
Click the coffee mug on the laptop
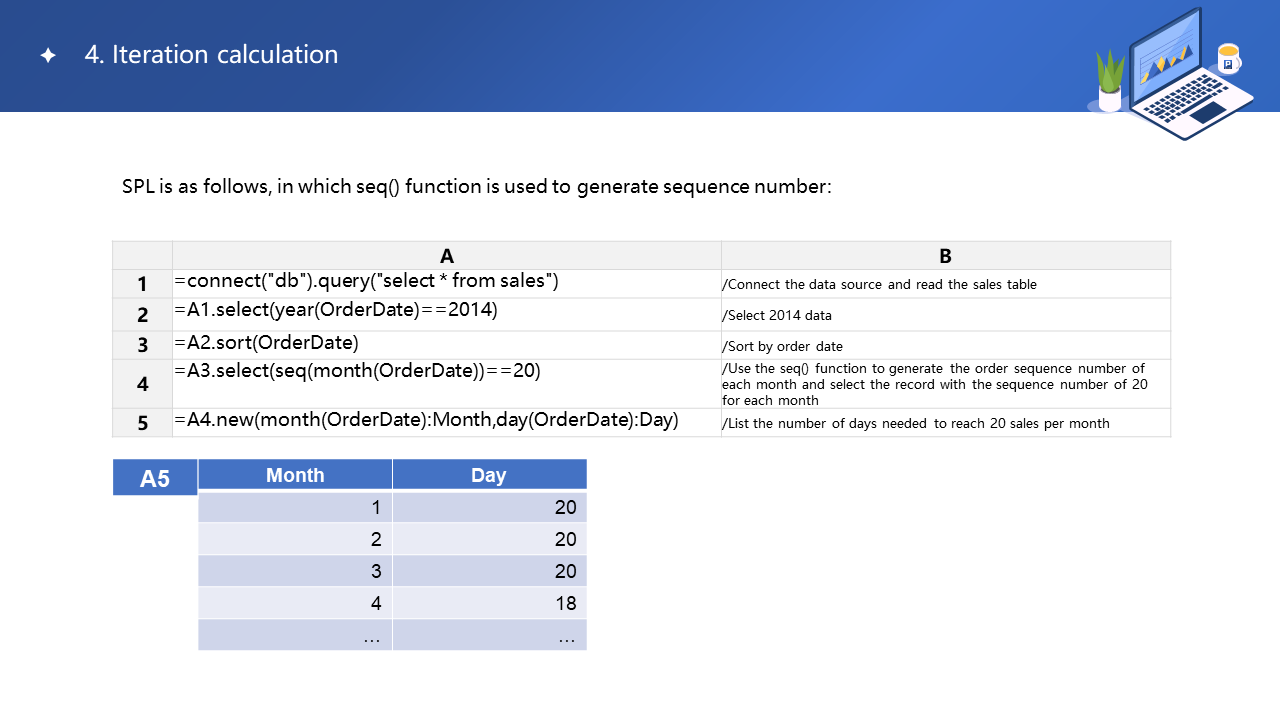(1228, 58)
